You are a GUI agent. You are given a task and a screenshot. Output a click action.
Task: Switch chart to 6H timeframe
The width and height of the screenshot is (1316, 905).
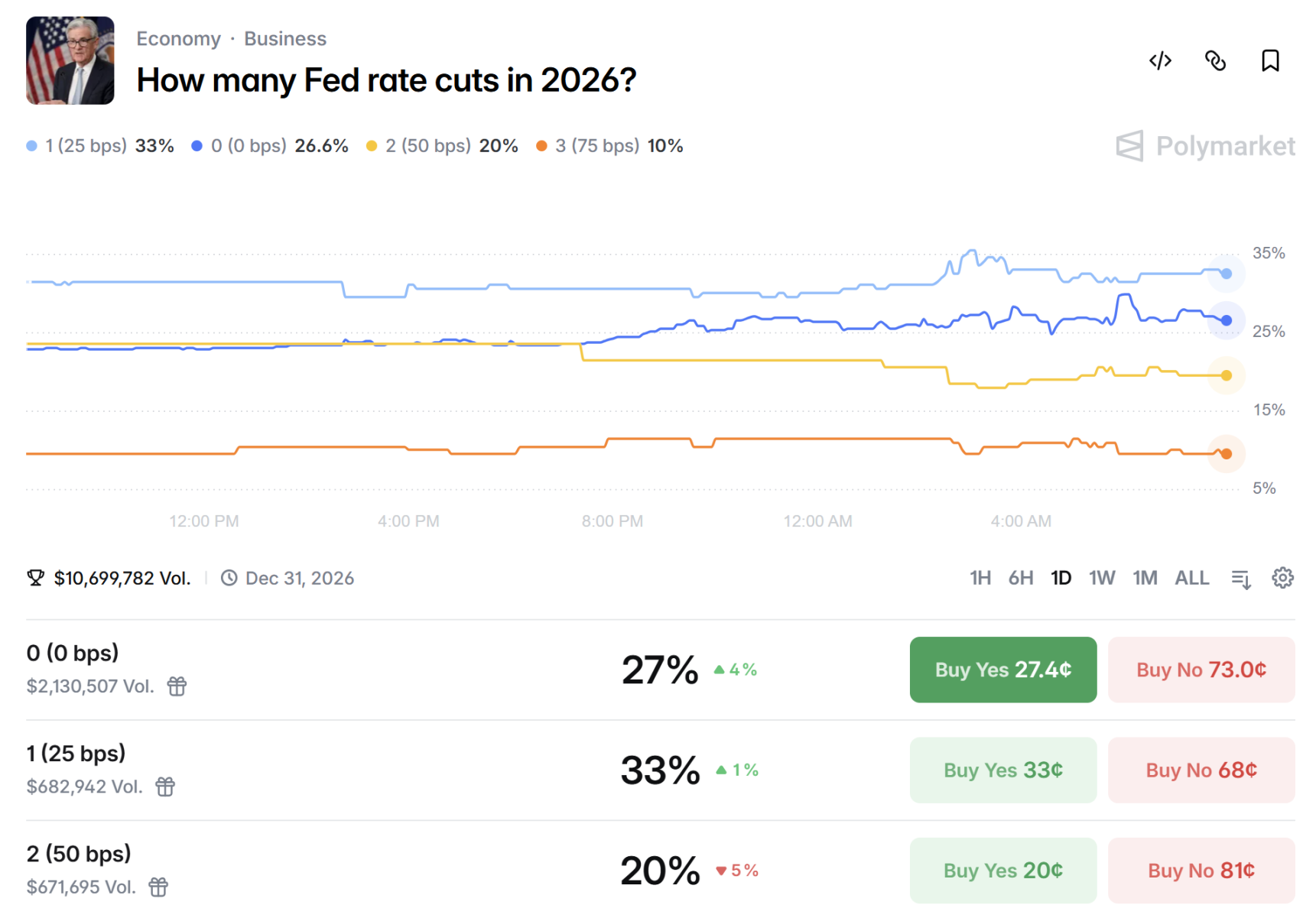(x=1020, y=578)
